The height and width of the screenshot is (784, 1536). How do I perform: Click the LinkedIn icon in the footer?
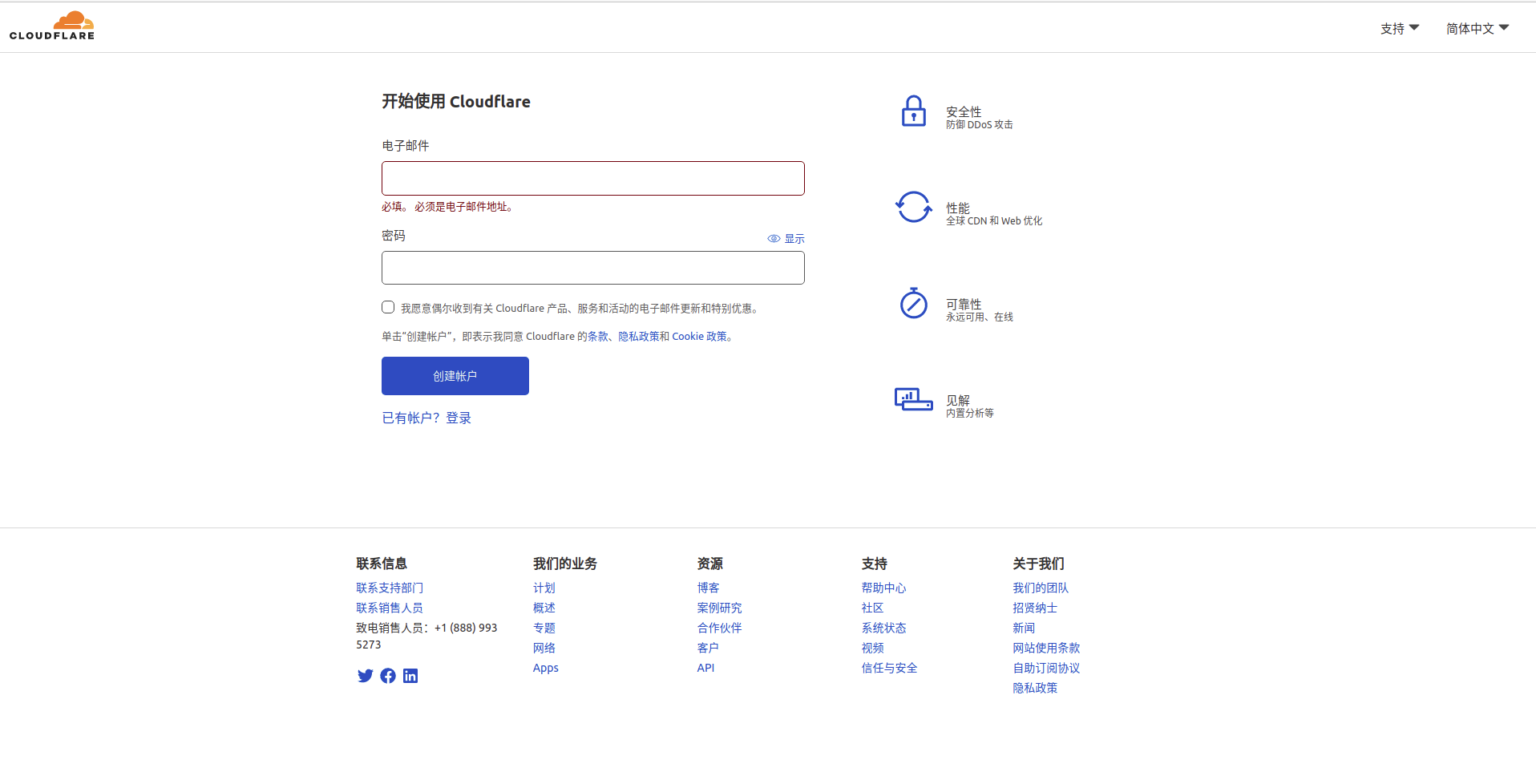[x=410, y=676]
